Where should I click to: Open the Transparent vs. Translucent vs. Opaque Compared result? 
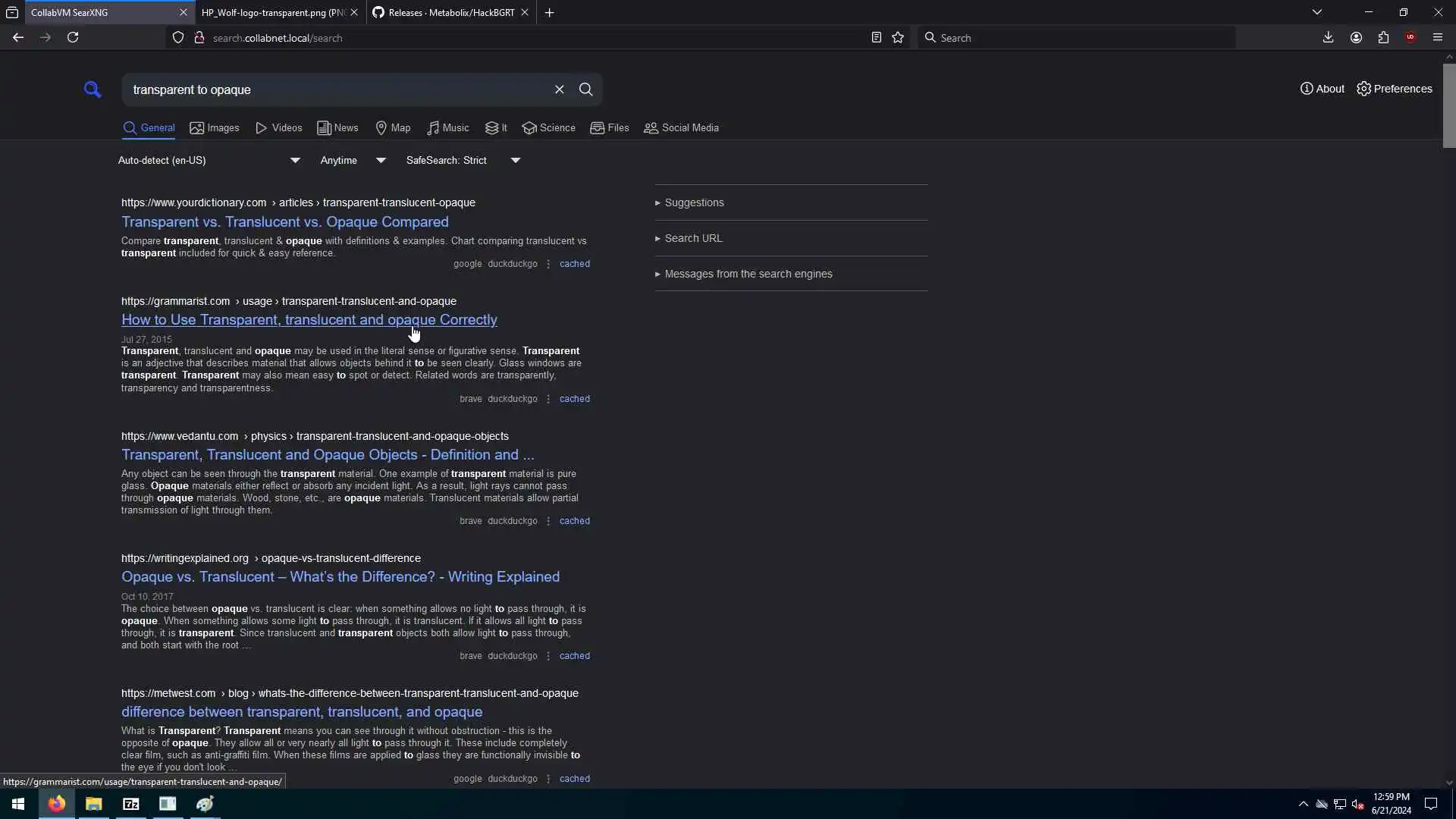tap(284, 222)
